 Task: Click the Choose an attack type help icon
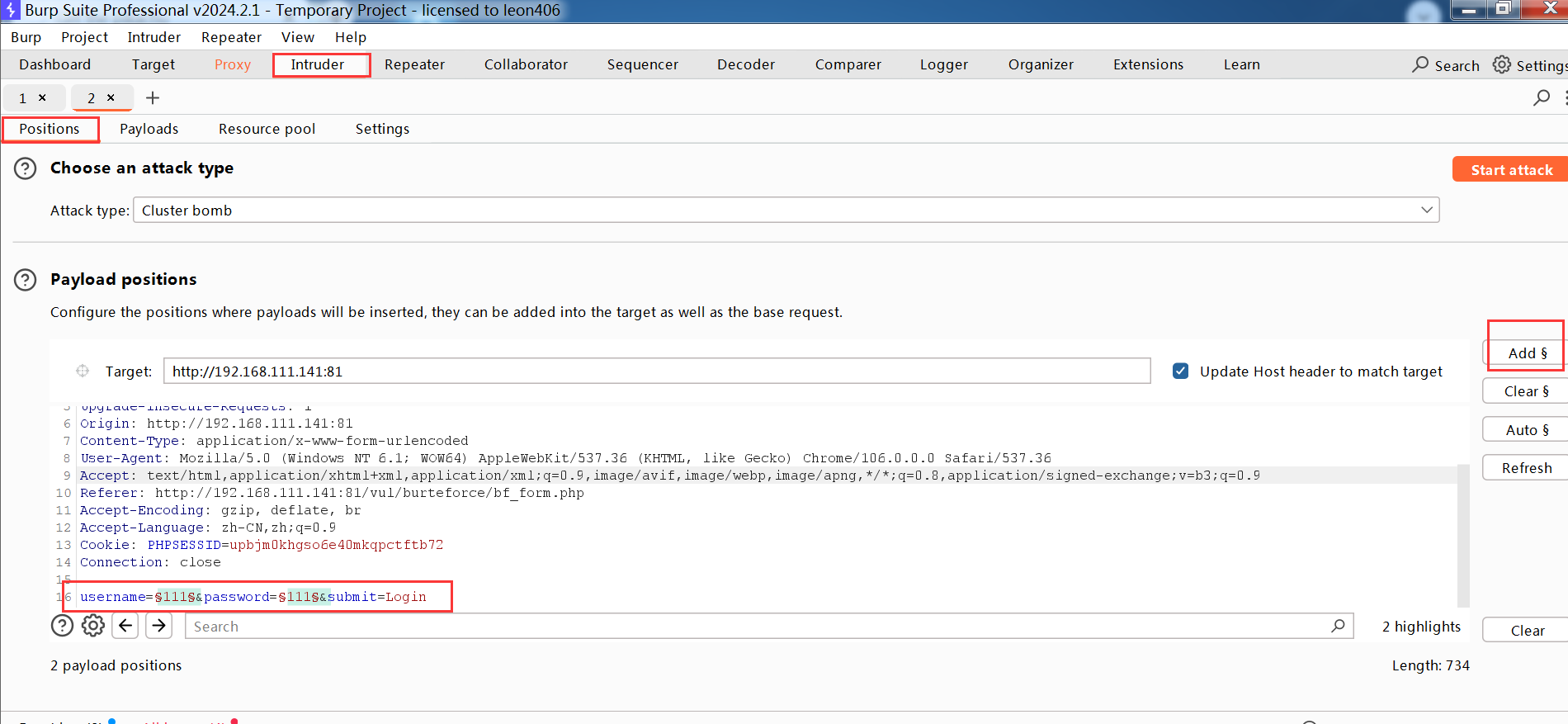[26, 168]
